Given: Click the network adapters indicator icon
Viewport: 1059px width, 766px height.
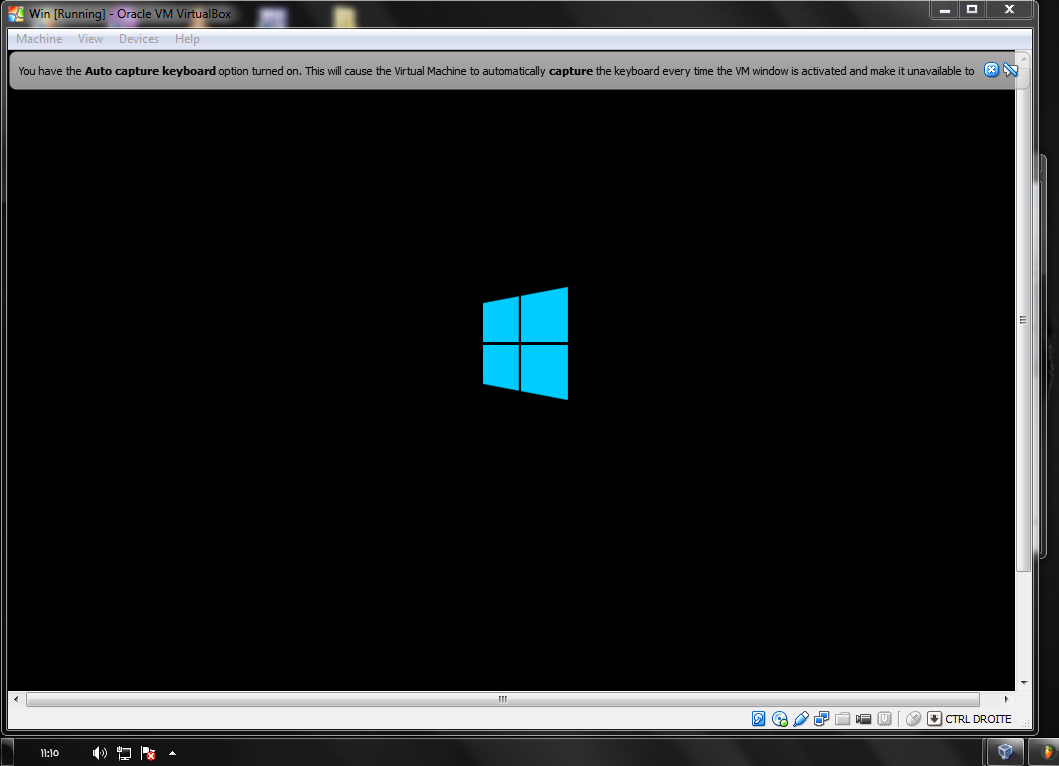Looking at the screenshot, I should (822, 719).
